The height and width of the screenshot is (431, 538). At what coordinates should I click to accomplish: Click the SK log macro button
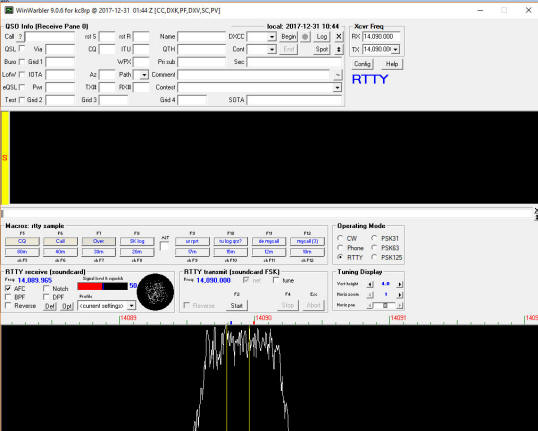[137, 241]
